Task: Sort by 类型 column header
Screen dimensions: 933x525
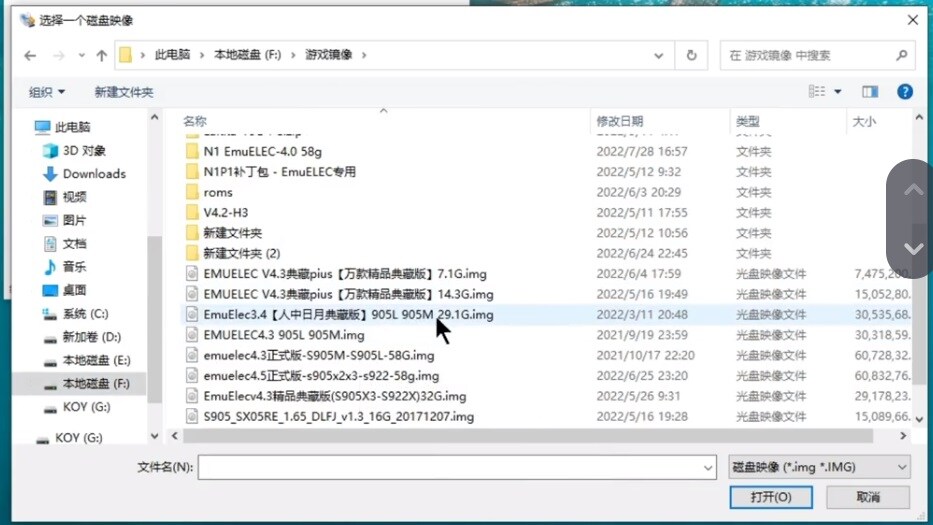Action: (747, 121)
